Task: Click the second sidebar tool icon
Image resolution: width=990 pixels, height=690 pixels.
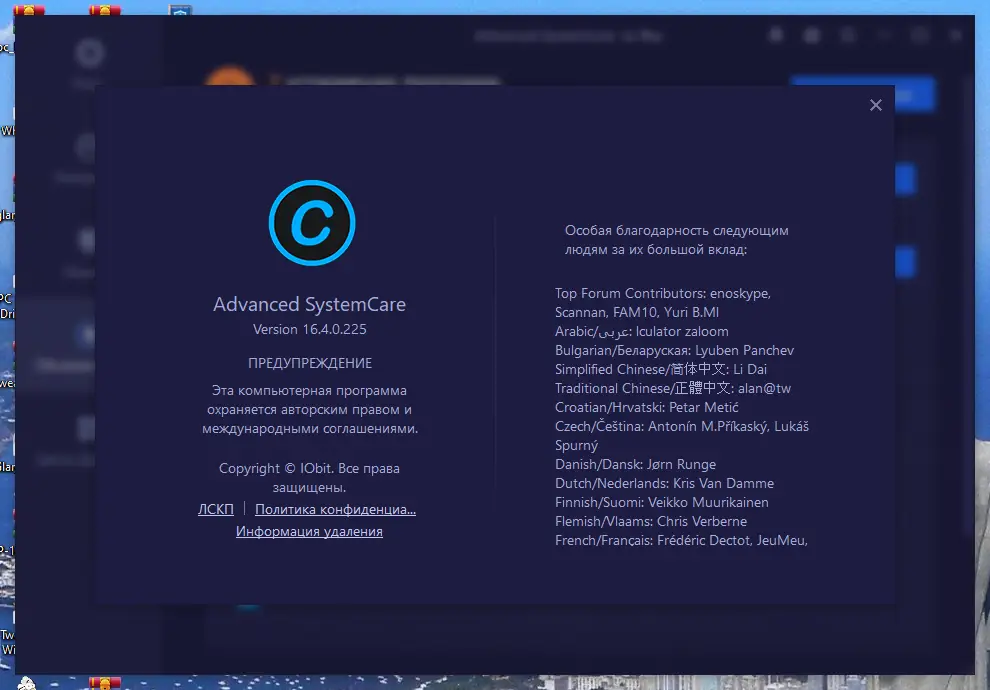Action: point(85,147)
